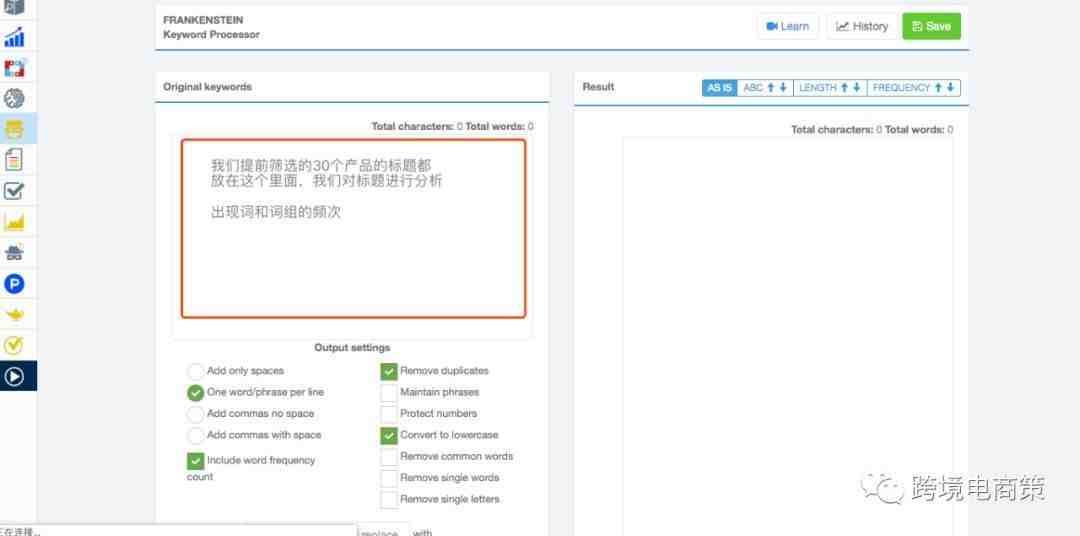This screenshot has width=1080, height=536.
Task: Open the Trendster bar-chart tool in sidebar
Action: 14,38
